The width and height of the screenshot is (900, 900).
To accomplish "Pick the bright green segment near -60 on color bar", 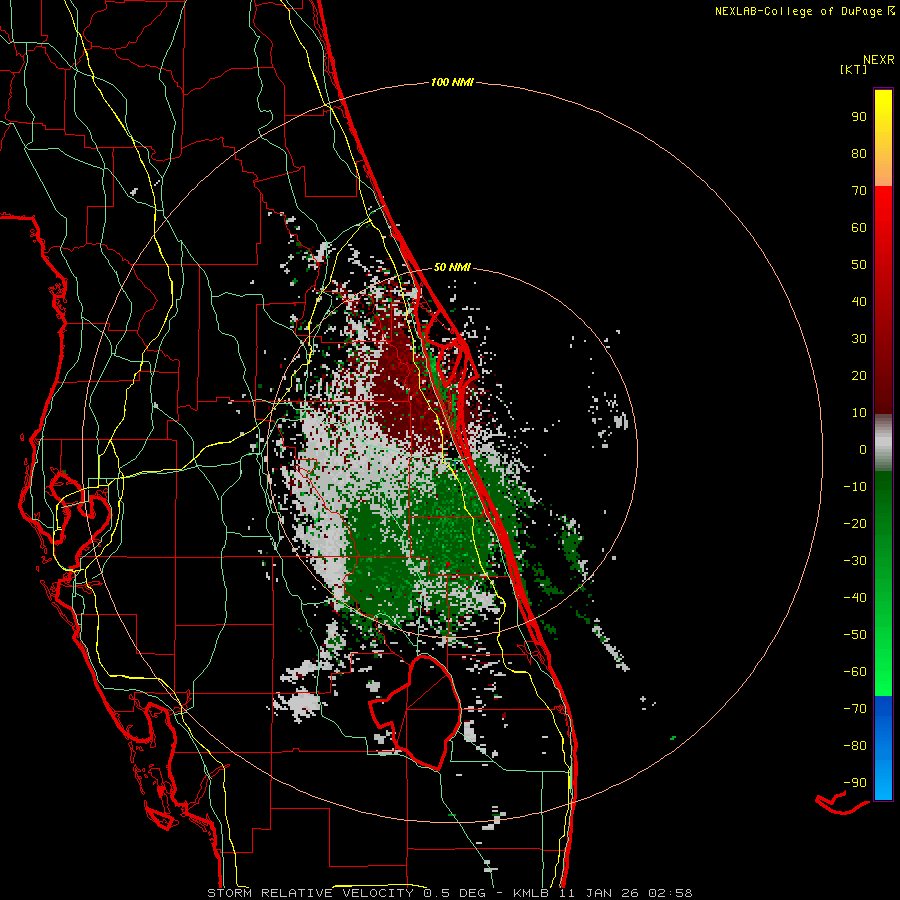I will (x=883, y=672).
